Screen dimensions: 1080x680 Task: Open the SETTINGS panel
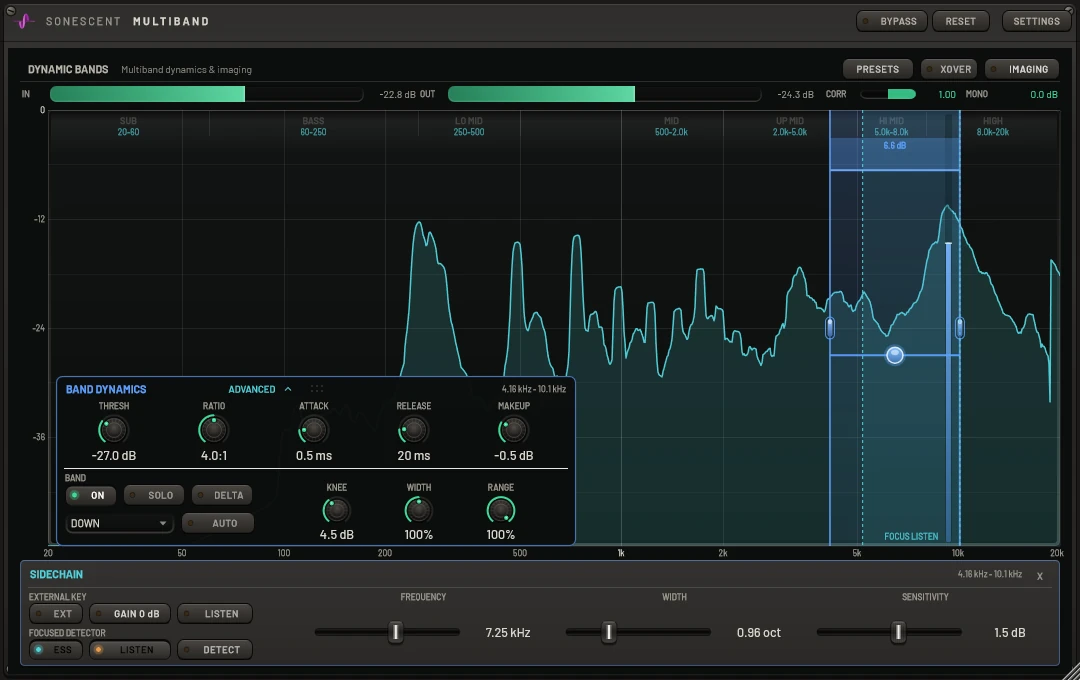(x=1036, y=21)
